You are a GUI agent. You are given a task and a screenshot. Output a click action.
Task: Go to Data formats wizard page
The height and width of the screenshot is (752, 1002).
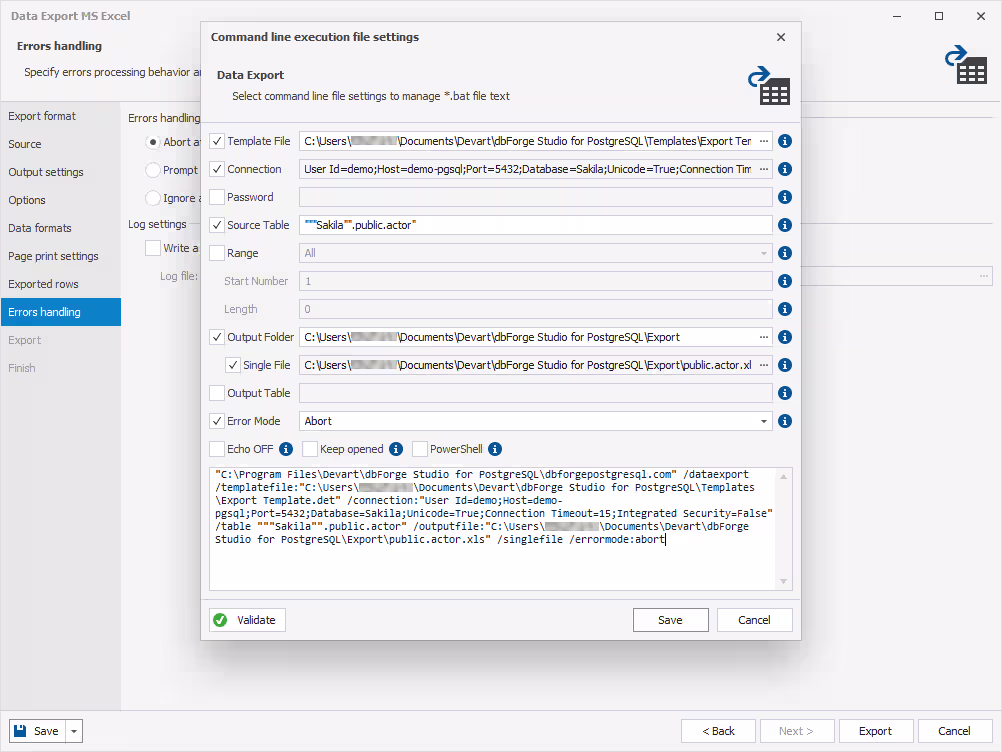[x=61, y=228]
